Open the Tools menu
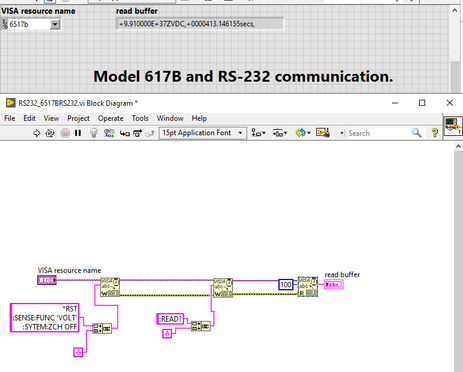This screenshot has height=372, width=463. (x=140, y=118)
